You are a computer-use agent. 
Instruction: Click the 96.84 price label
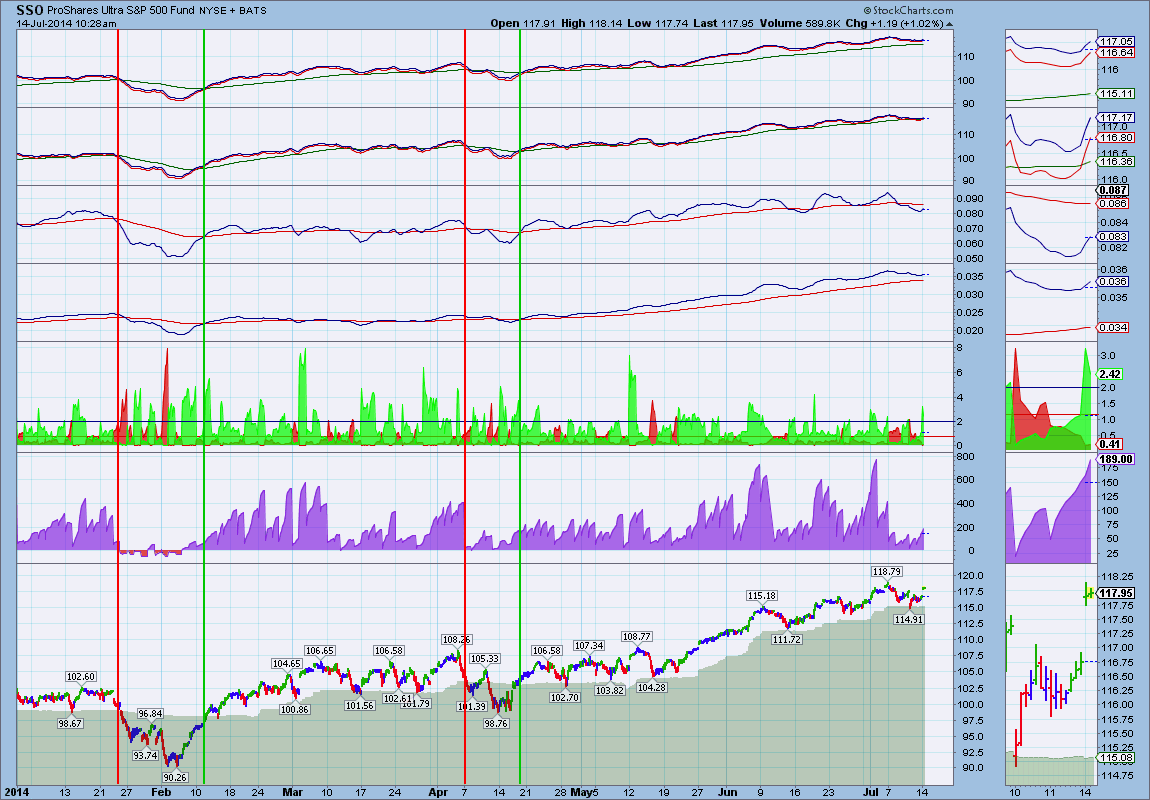150,713
